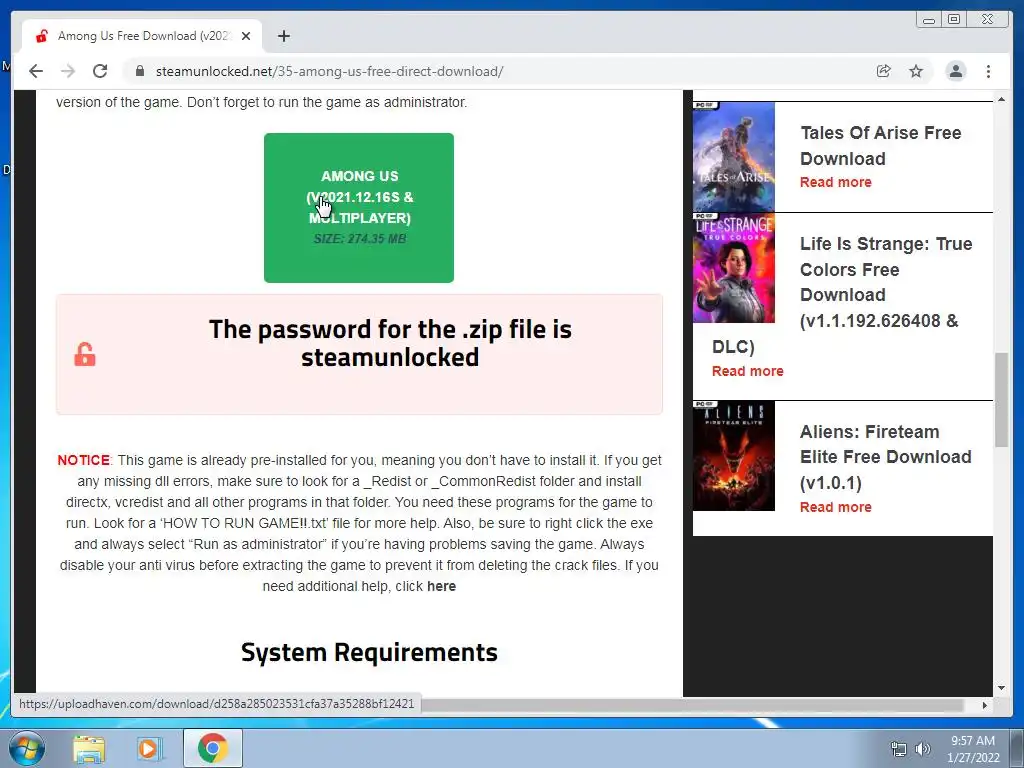Go back to the previous page
This screenshot has width=1024, height=768.
click(36, 71)
